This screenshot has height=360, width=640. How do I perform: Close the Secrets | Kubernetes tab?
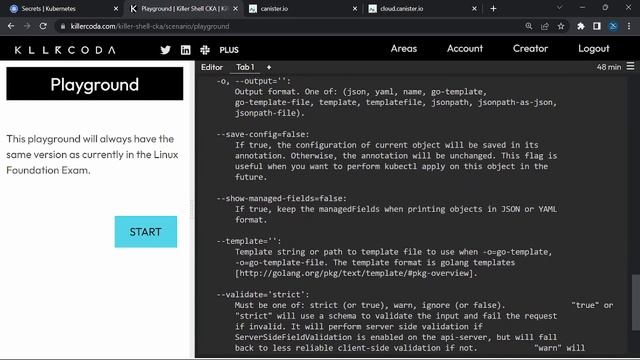(x=116, y=8)
